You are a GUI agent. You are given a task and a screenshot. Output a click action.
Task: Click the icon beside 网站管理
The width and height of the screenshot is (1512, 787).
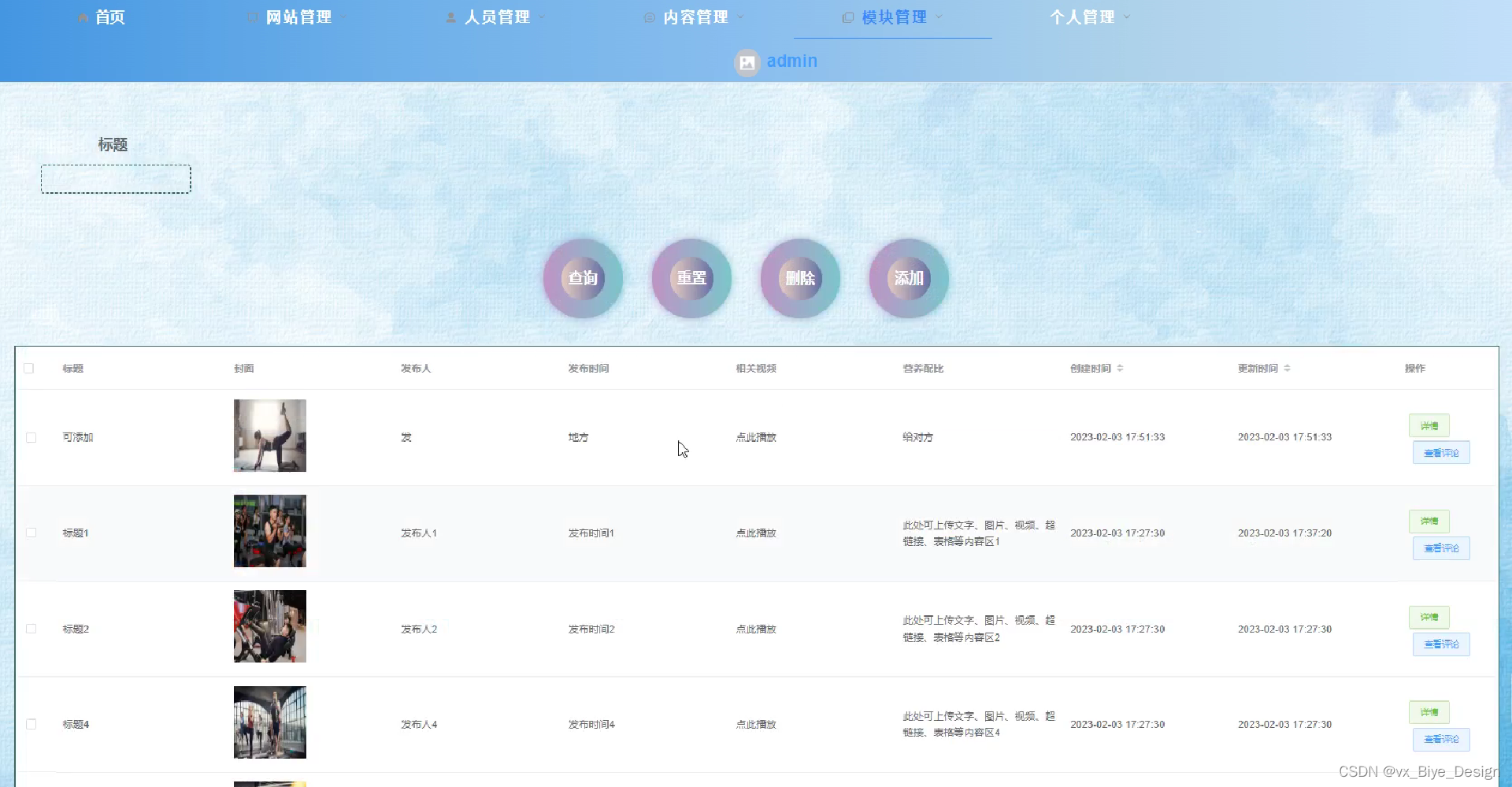click(x=253, y=17)
